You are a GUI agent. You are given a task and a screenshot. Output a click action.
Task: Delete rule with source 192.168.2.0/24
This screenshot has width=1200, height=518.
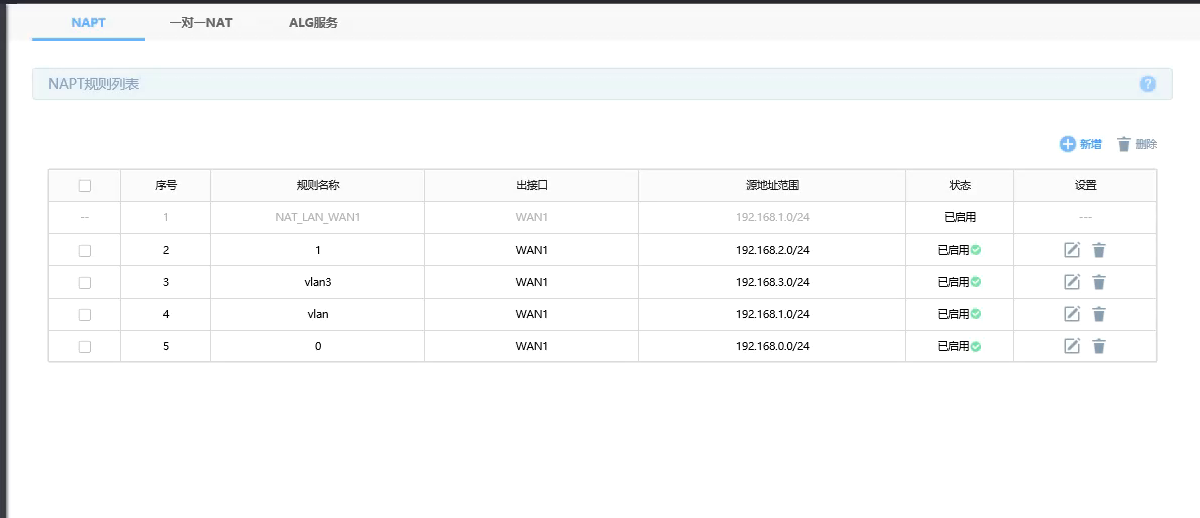click(1099, 250)
